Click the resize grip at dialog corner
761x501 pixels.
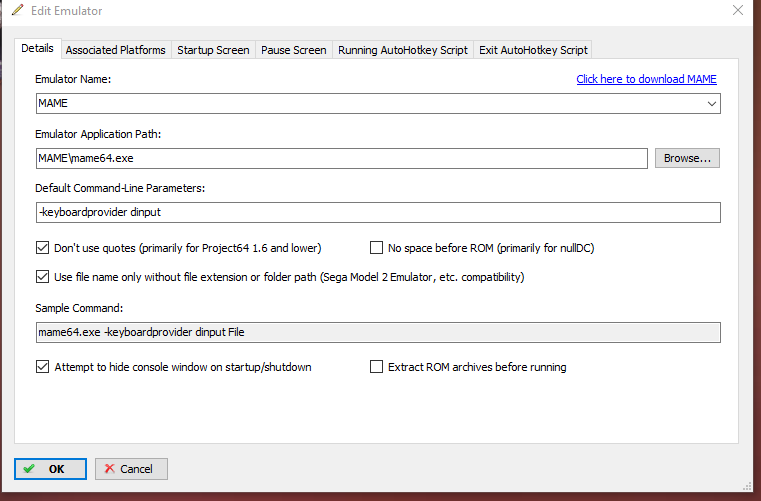(747, 487)
